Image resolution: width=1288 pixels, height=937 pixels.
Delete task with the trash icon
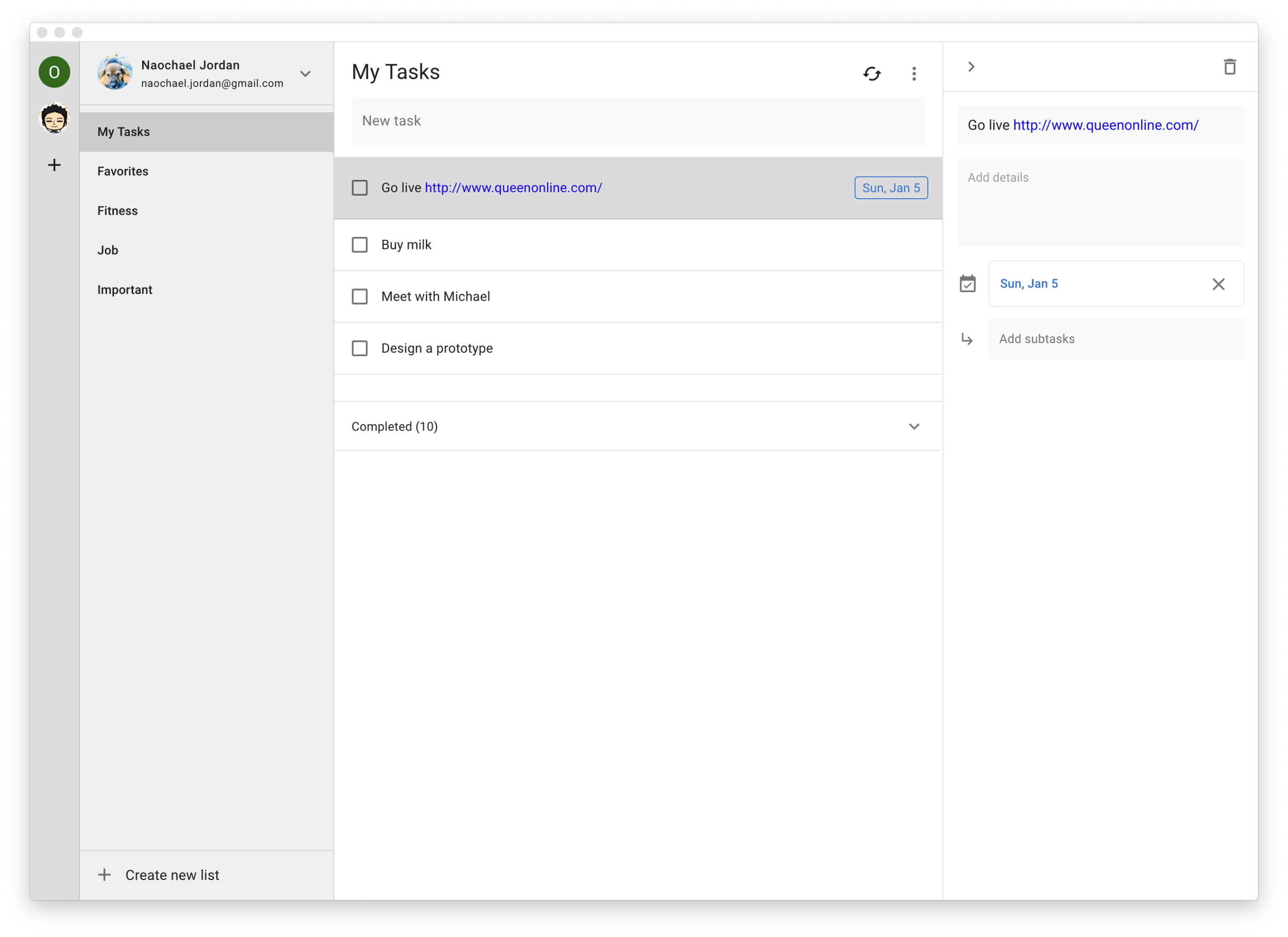pos(1230,67)
